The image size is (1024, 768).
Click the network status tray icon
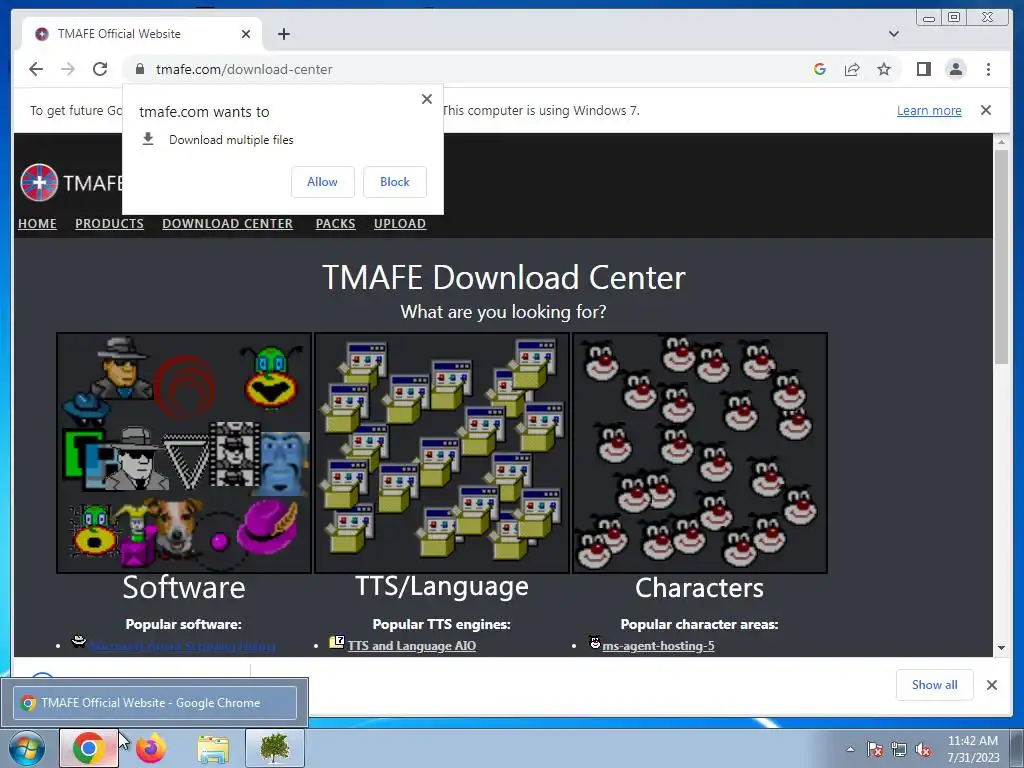(x=899, y=749)
